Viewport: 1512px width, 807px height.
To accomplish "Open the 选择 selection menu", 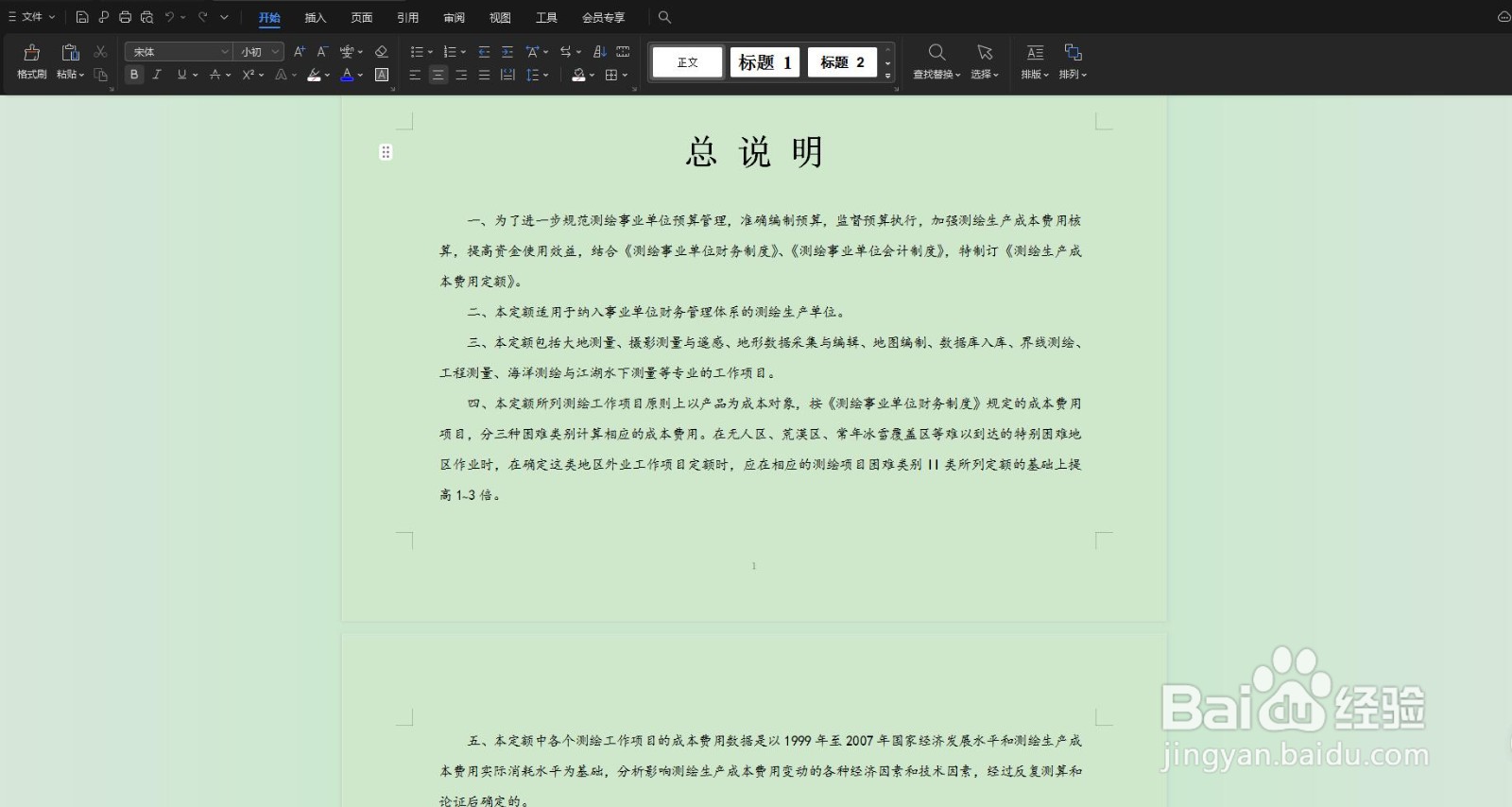I will (985, 61).
